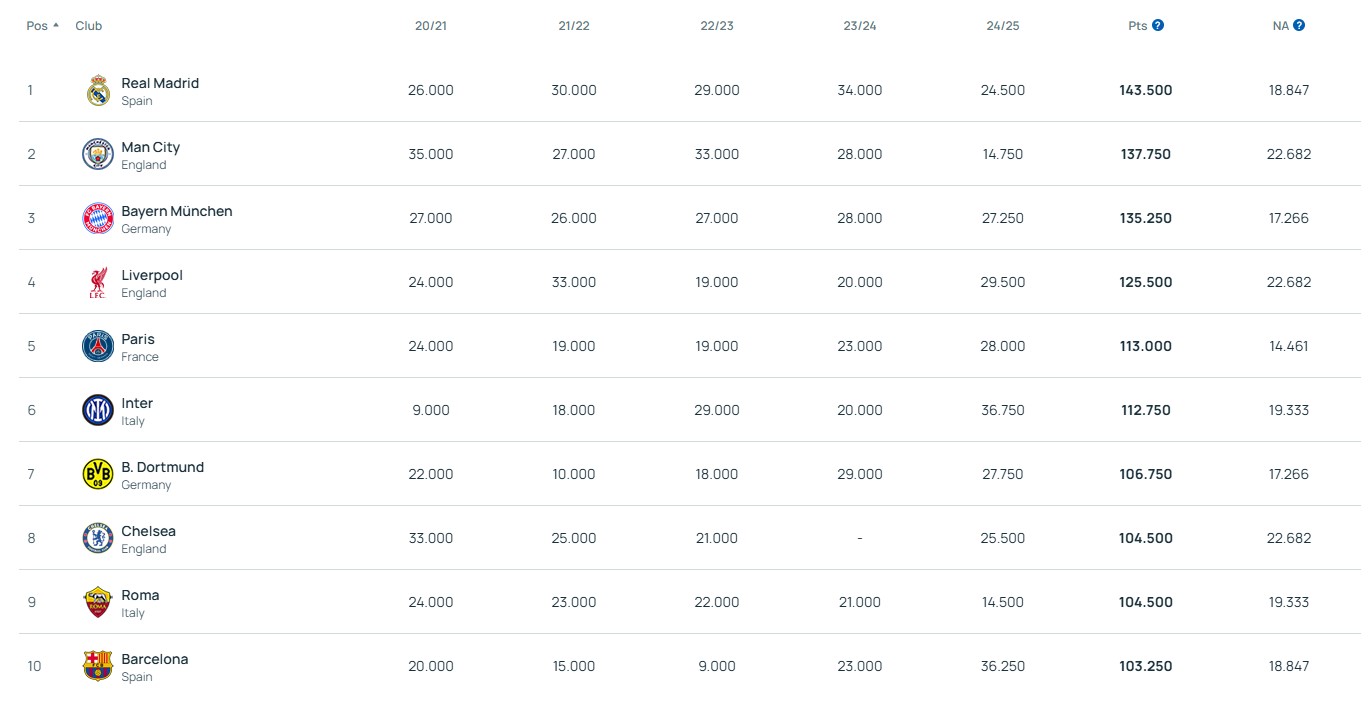Click the Roma club crest

pyautogui.click(x=98, y=602)
